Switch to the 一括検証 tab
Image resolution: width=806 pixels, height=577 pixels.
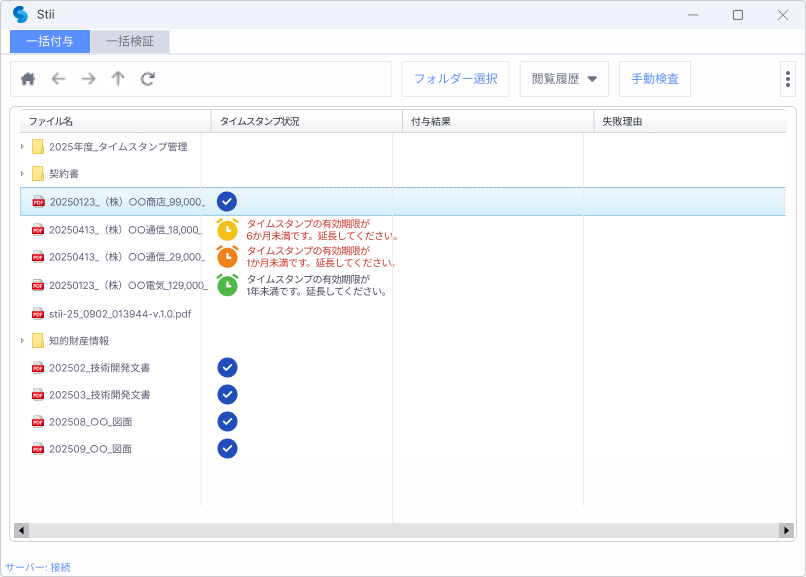pyautogui.click(x=129, y=42)
